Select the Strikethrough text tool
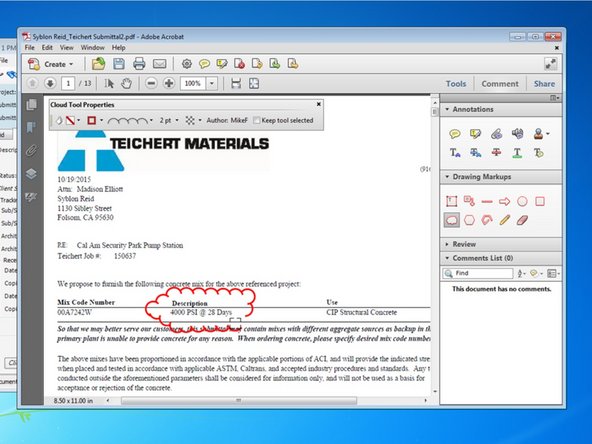The width and height of the screenshot is (592, 444). [x=496, y=153]
